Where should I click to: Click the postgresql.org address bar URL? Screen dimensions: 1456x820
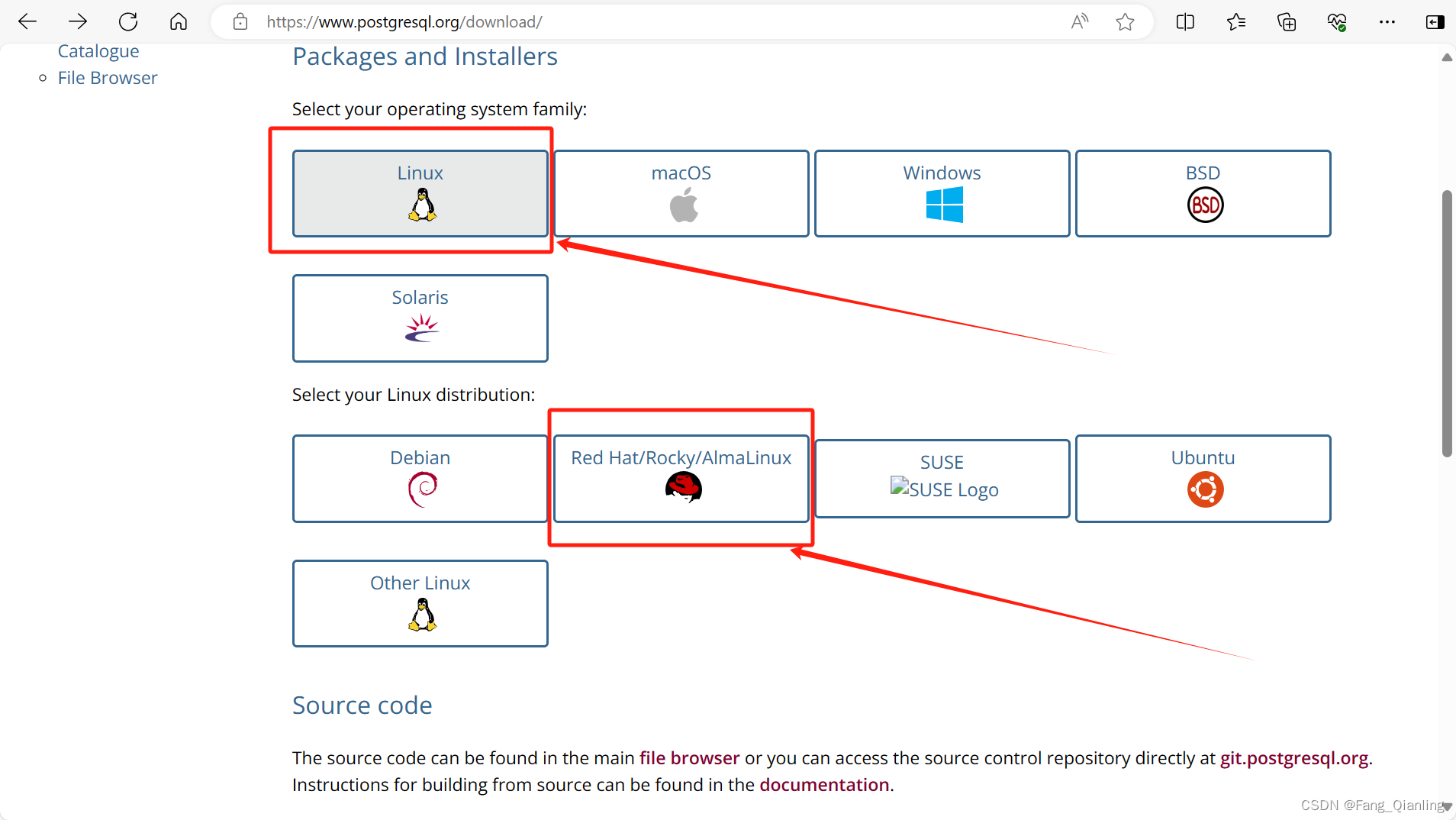(x=404, y=22)
